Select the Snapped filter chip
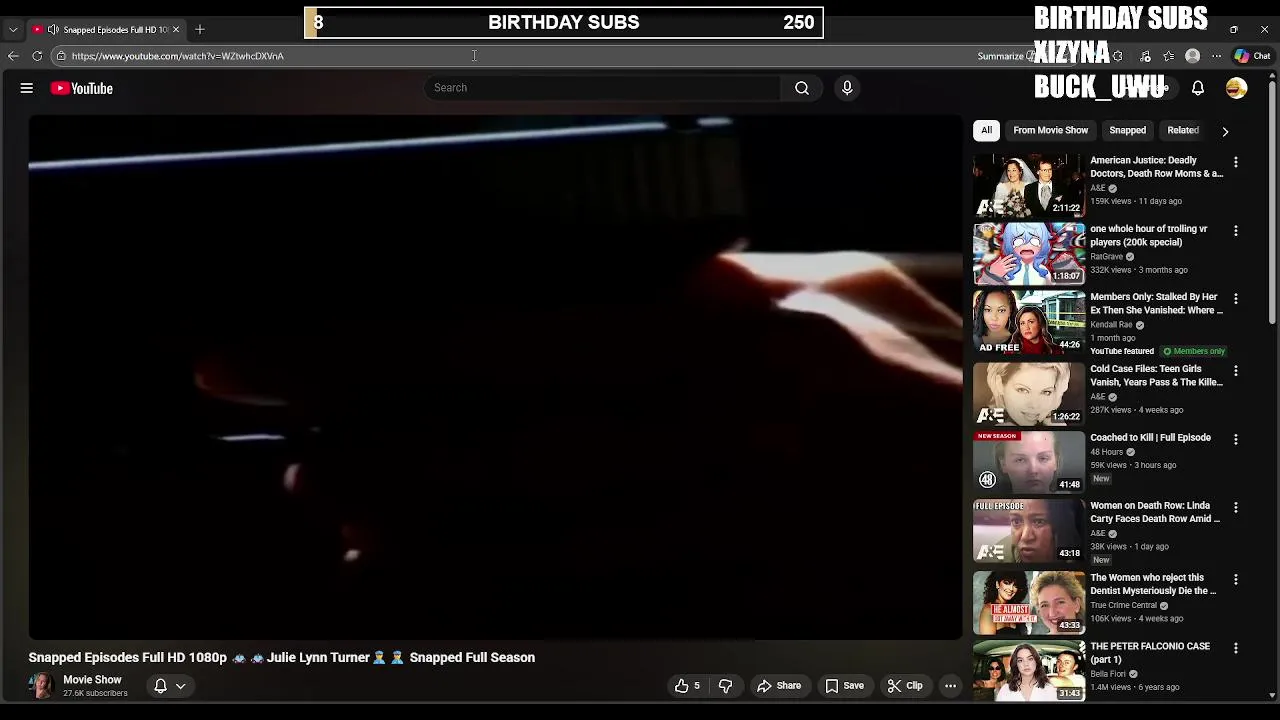The height and width of the screenshot is (720, 1280). click(1127, 130)
